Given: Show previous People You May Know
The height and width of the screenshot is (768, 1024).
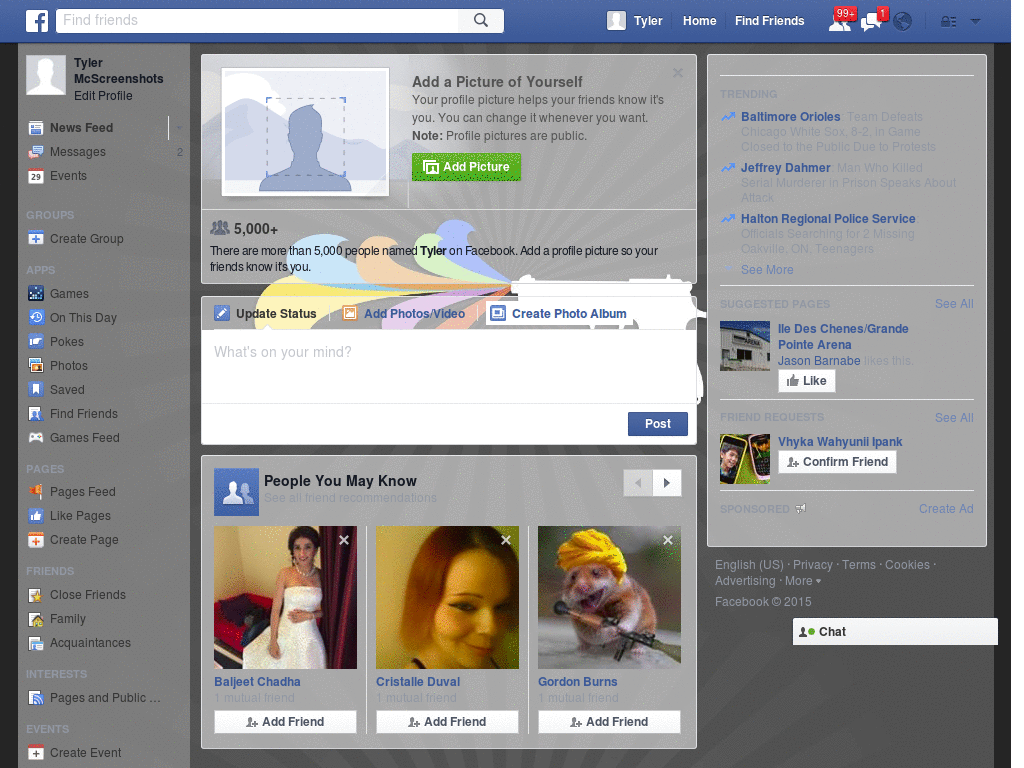Looking at the screenshot, I should pyautogui.click(x=638, y=483).
